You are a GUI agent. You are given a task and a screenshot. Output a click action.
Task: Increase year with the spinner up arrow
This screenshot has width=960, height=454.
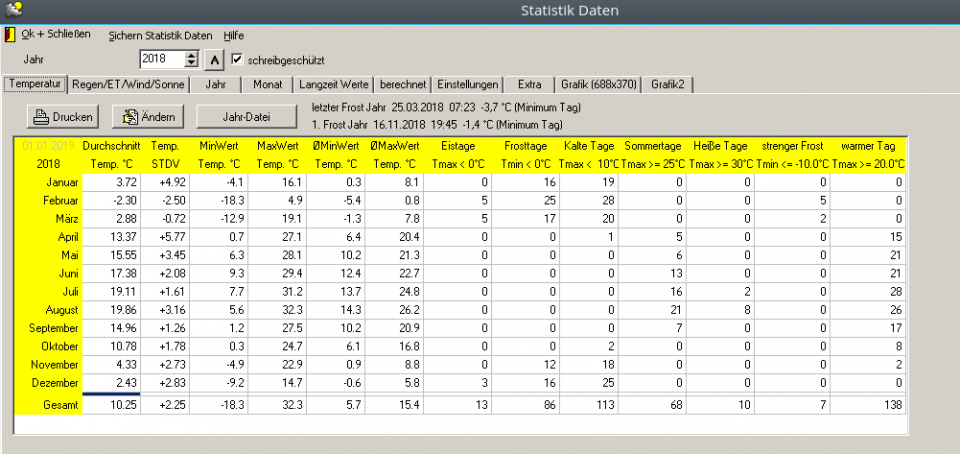pos(192,55)
